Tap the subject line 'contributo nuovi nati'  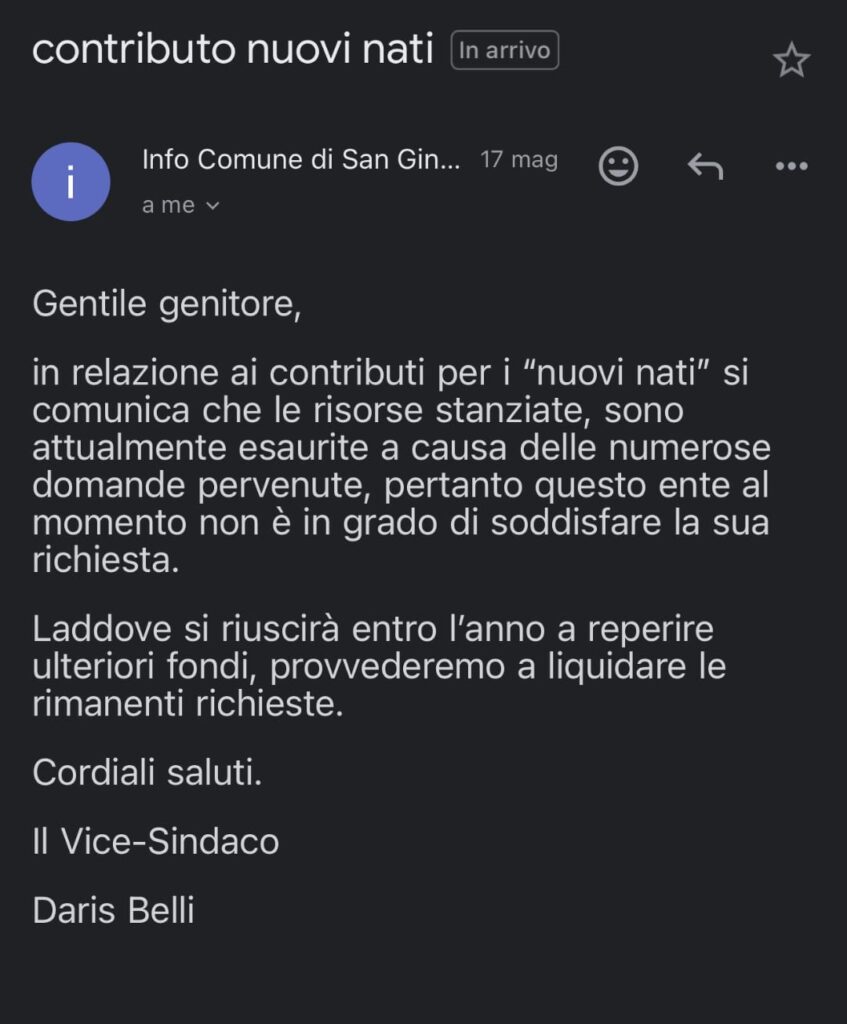(232, 49)
